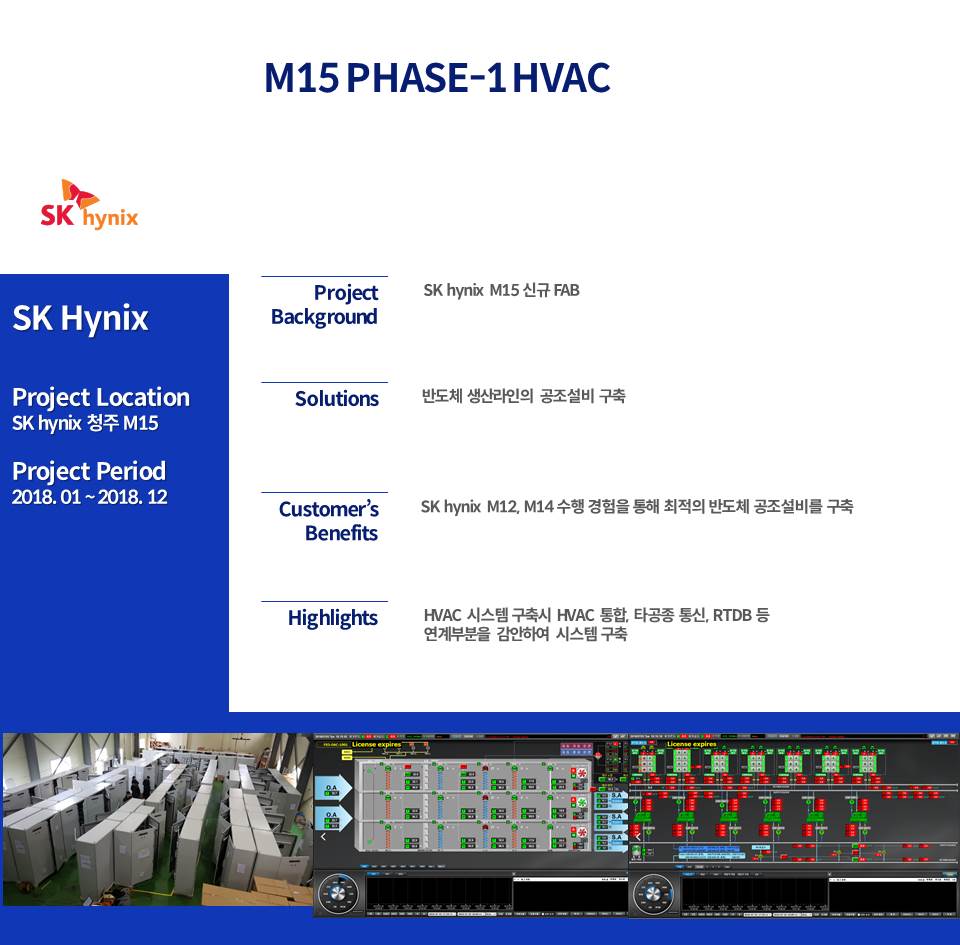This screenshot has width=960, height=945.
Task: Click the Customer's Benefits heading
Action: click(329, 521)
